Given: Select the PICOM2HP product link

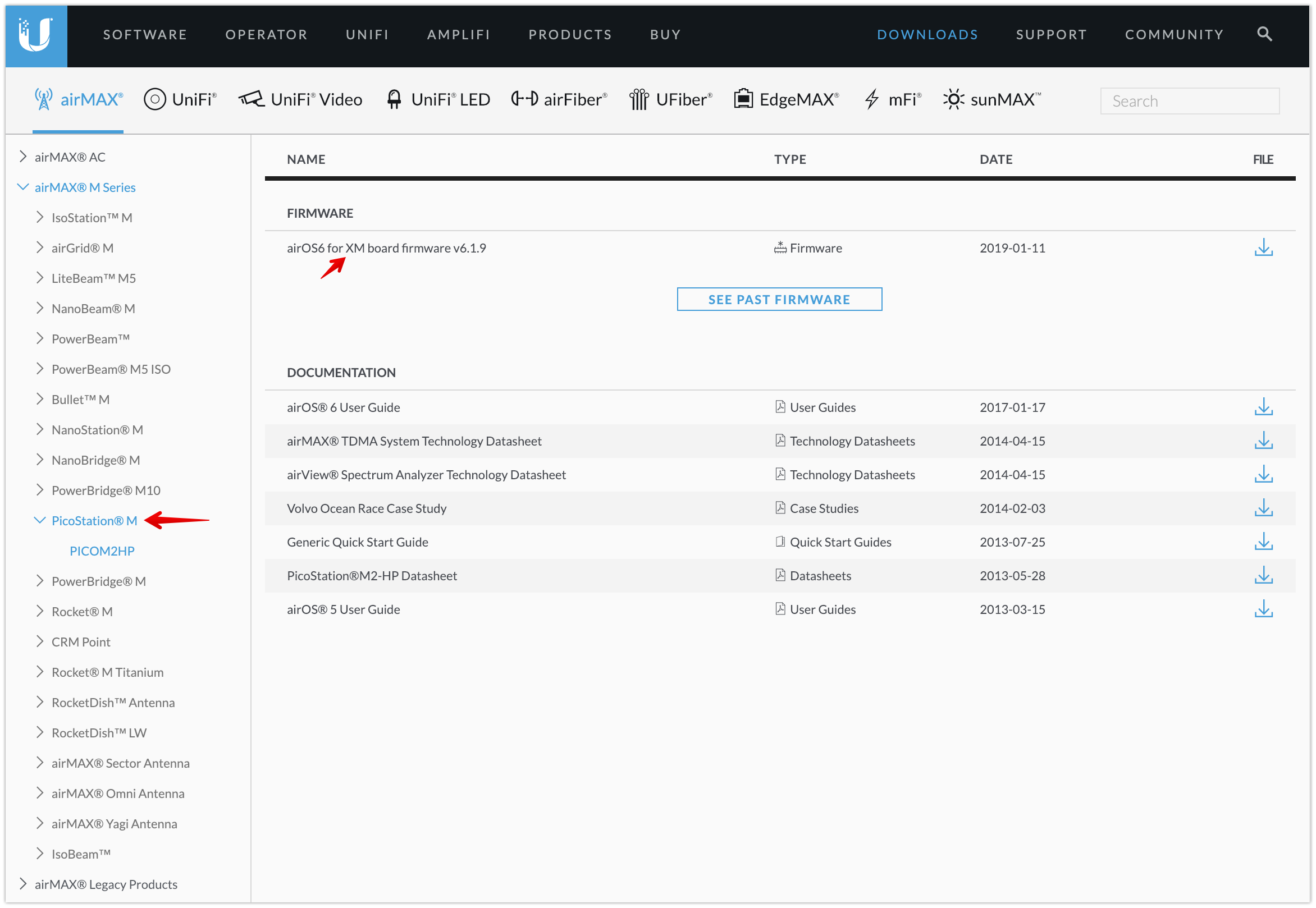Looking at the screenshot, I should [x=102, y=550].
